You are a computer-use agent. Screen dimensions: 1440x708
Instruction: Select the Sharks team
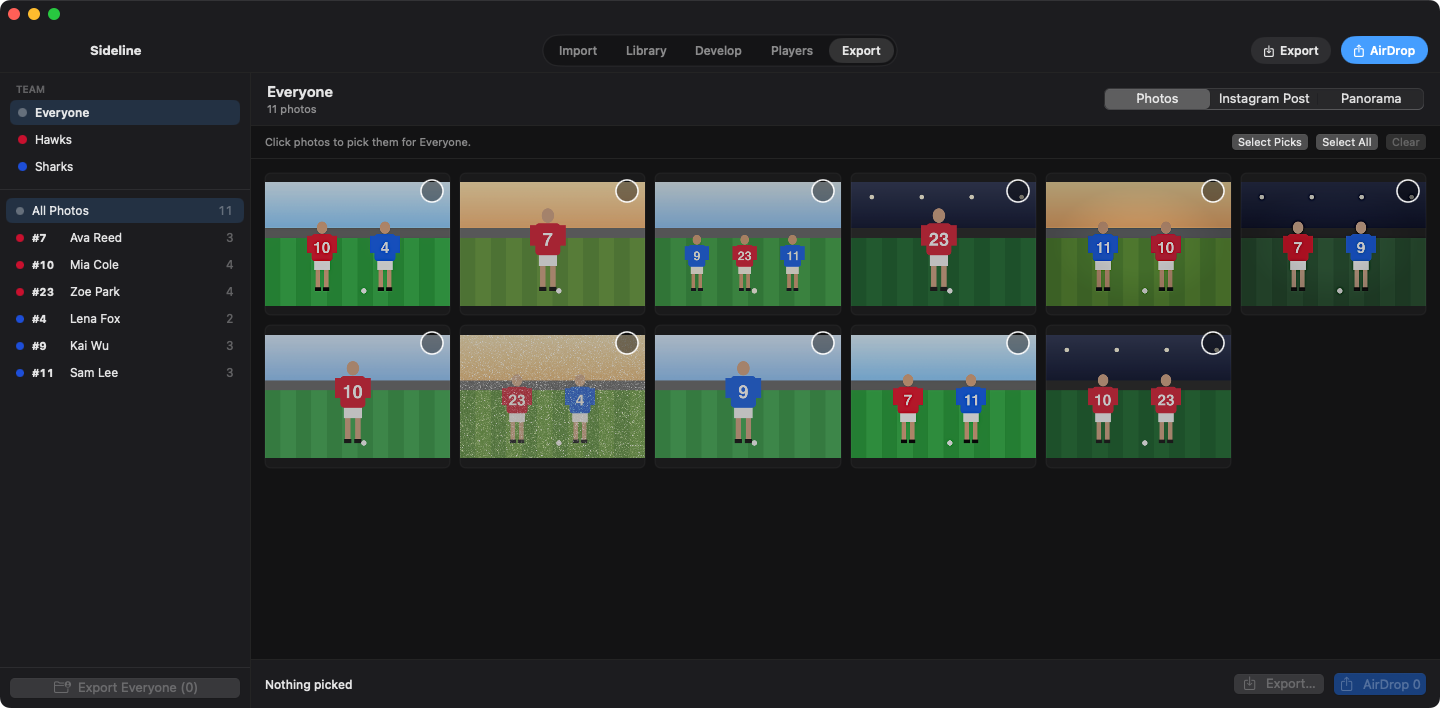tap(125, 167)
